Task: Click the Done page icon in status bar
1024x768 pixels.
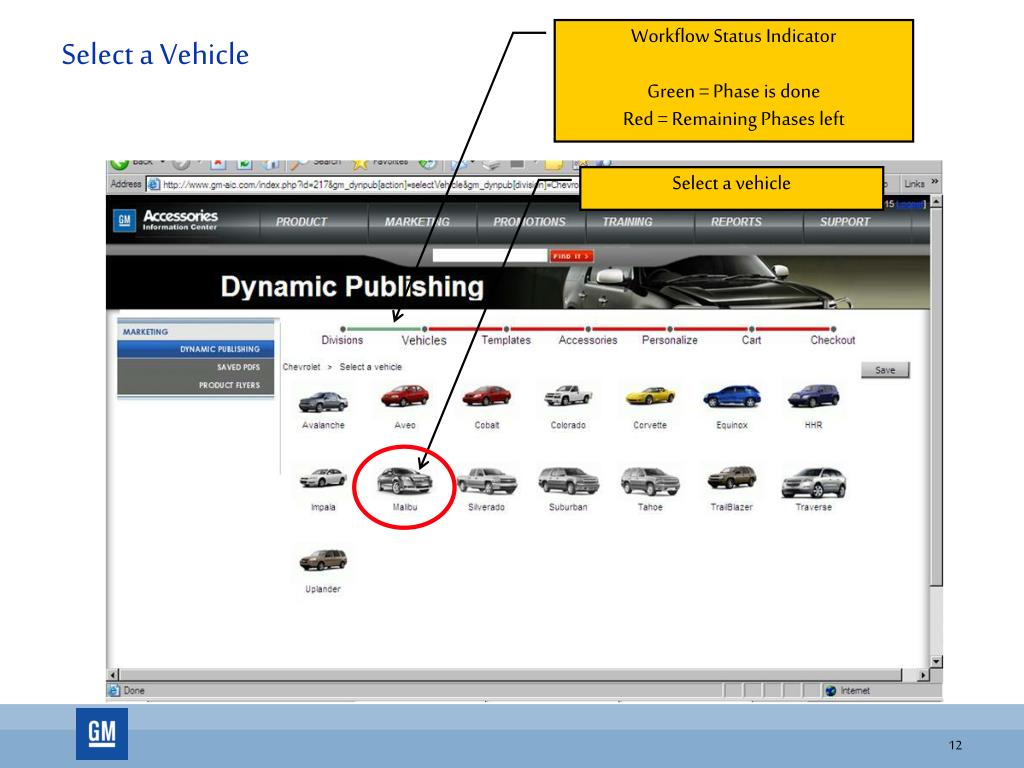Action: click(114, 690)
